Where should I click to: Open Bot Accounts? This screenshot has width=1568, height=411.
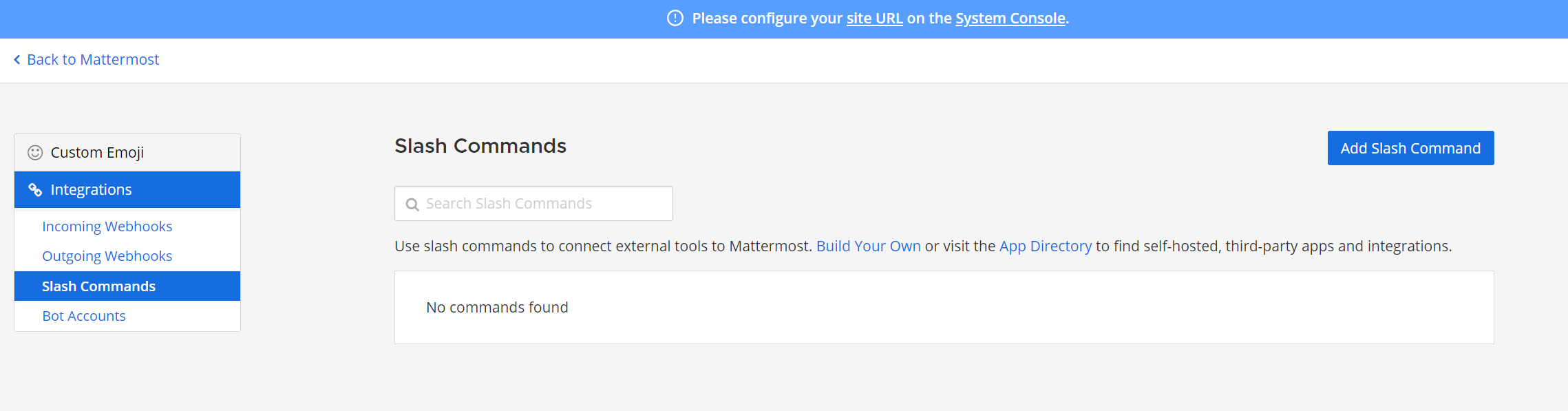coord(84,316)
